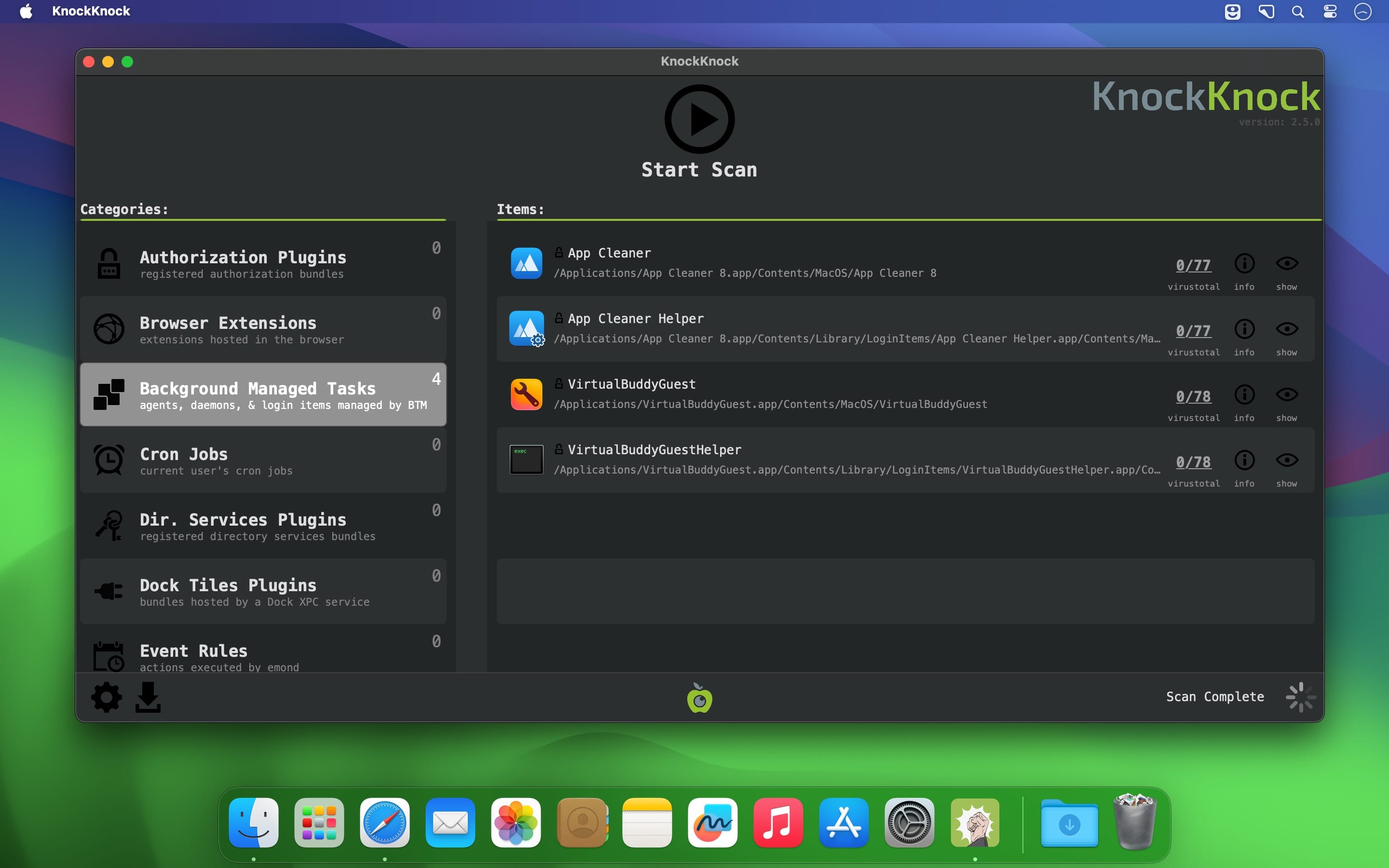Open App Store from the Dock
The width and height of the screenshot is (1389, 868).
(x=844, y=823)
